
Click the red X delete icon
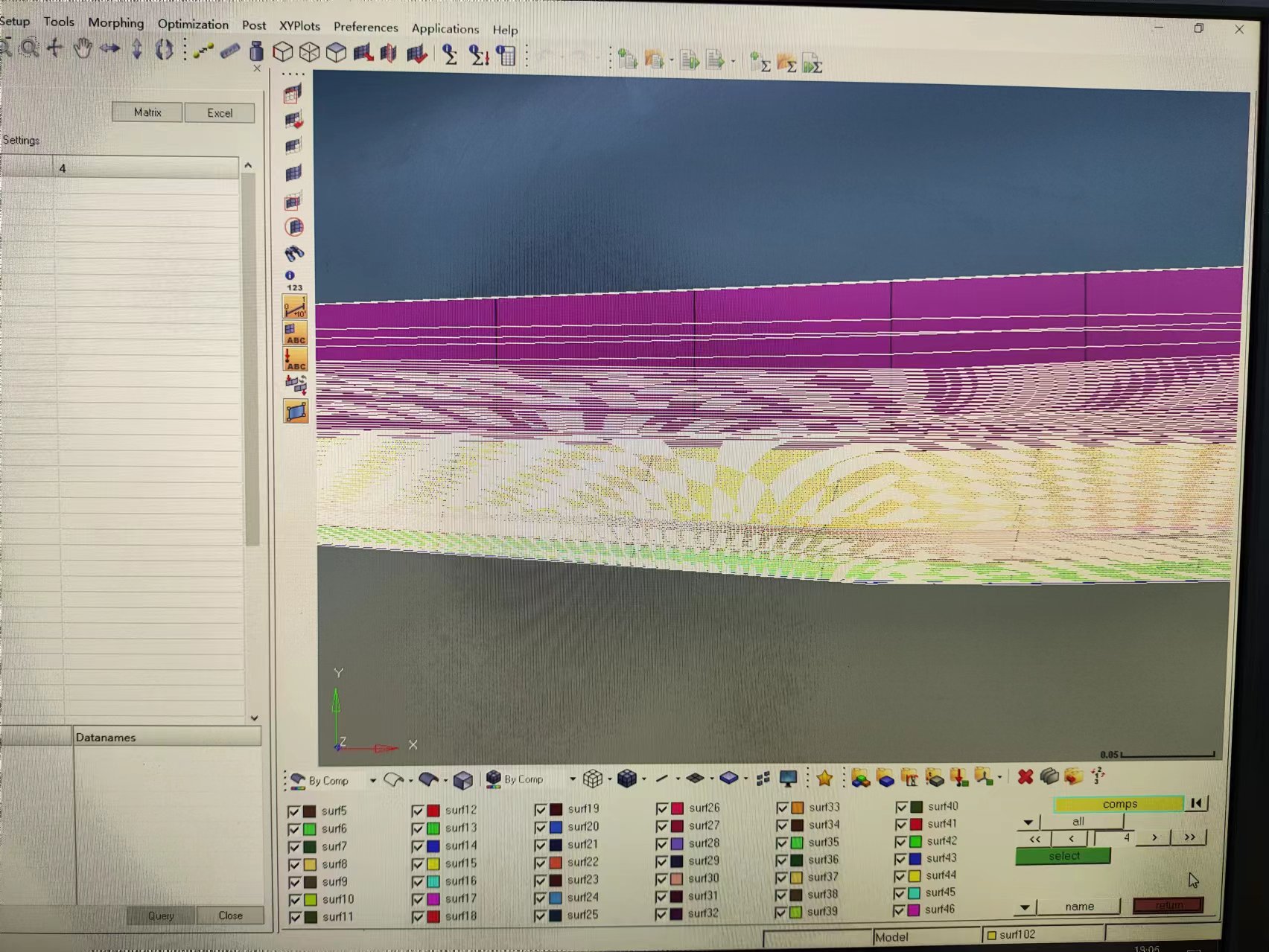click(x=1025, y=777)
